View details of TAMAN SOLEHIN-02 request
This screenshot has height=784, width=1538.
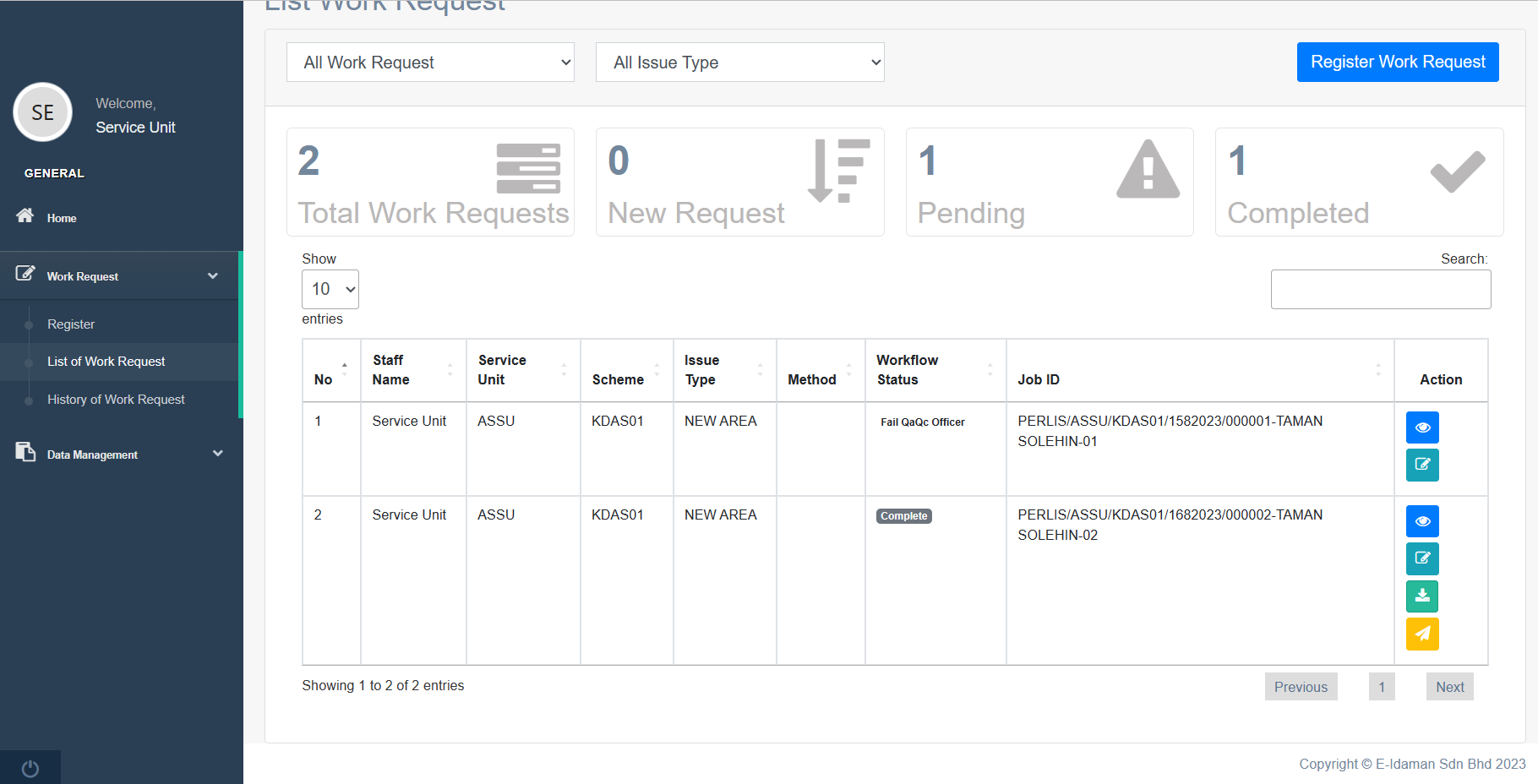[1421, 521]
